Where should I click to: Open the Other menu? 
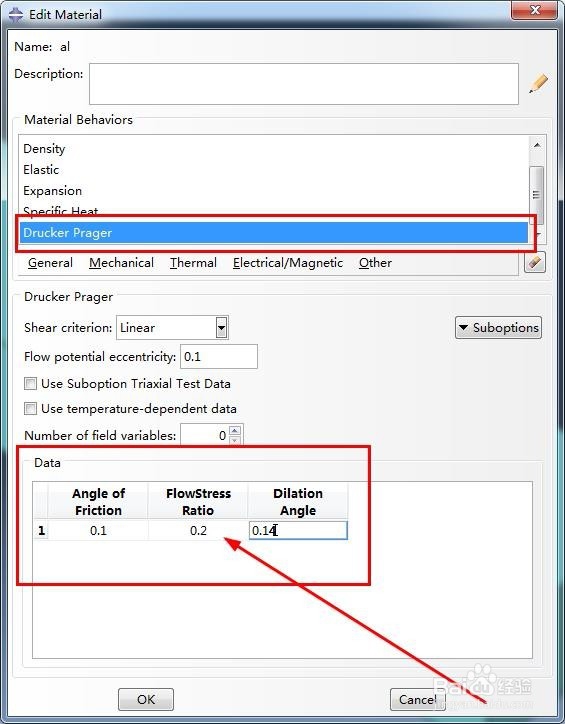click(x=375, y=263)
